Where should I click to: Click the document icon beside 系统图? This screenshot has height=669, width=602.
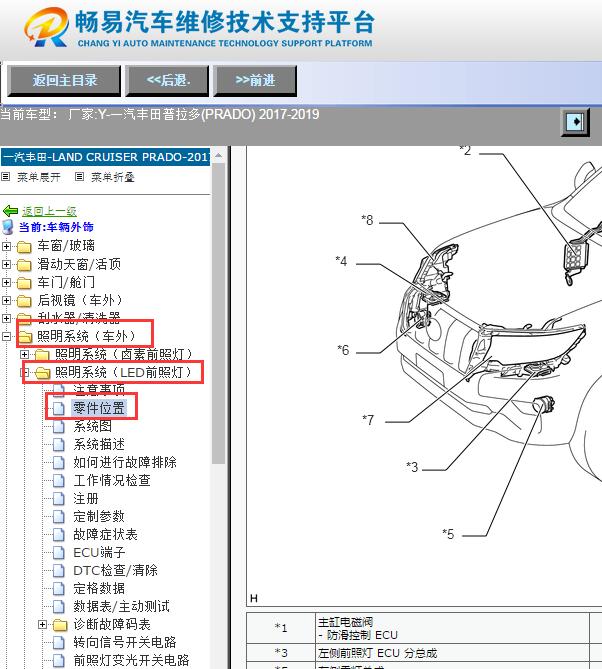coord(58,426)
